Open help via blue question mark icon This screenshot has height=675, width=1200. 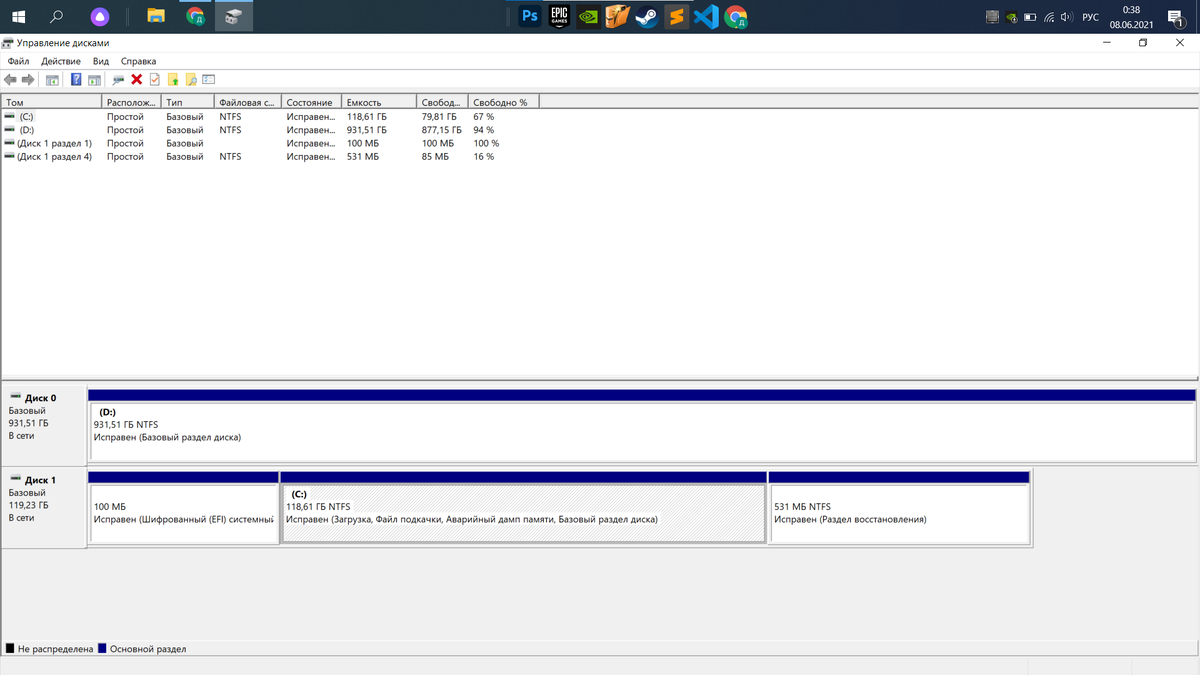point(76,79)
